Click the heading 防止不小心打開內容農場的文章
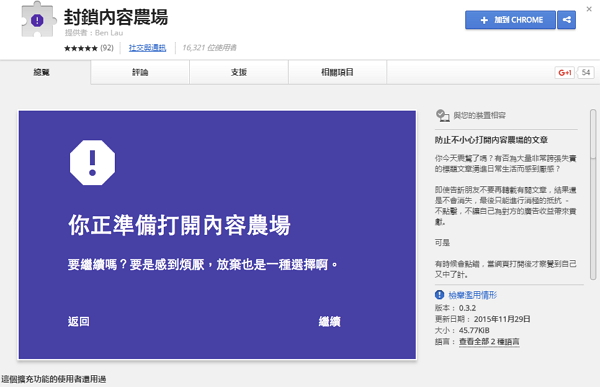This screenshot has width=600, height=387. 491,140
